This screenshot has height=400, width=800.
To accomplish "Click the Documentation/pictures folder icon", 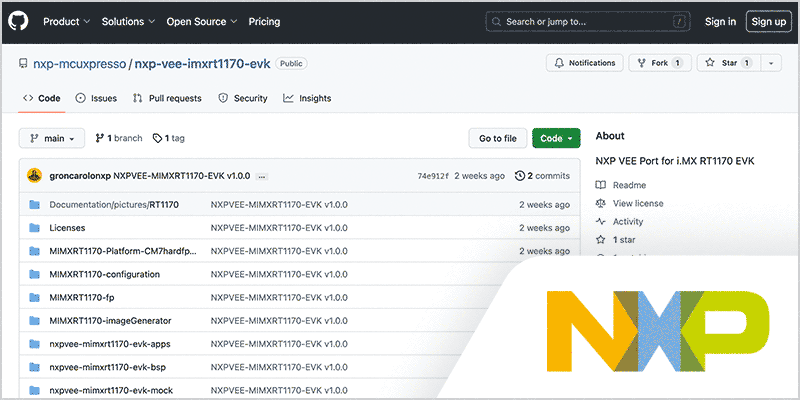I will tap(35, 205).
